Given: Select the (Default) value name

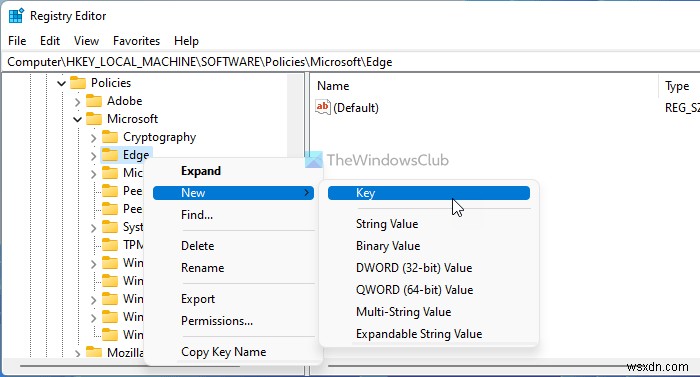Looking at the screenshot, I should 356,108.
